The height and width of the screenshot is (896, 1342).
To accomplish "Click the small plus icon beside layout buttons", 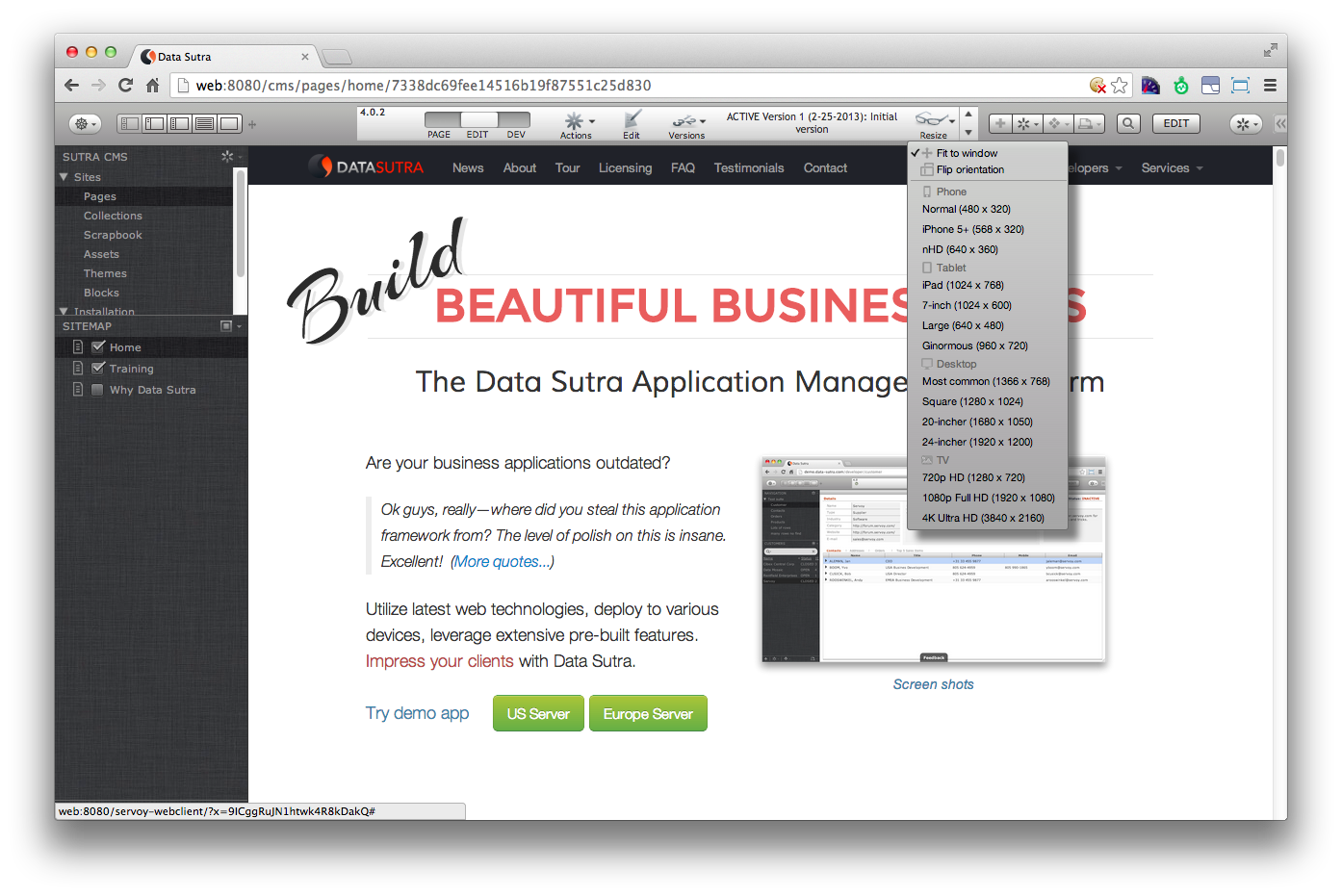I will pos(252,124).
